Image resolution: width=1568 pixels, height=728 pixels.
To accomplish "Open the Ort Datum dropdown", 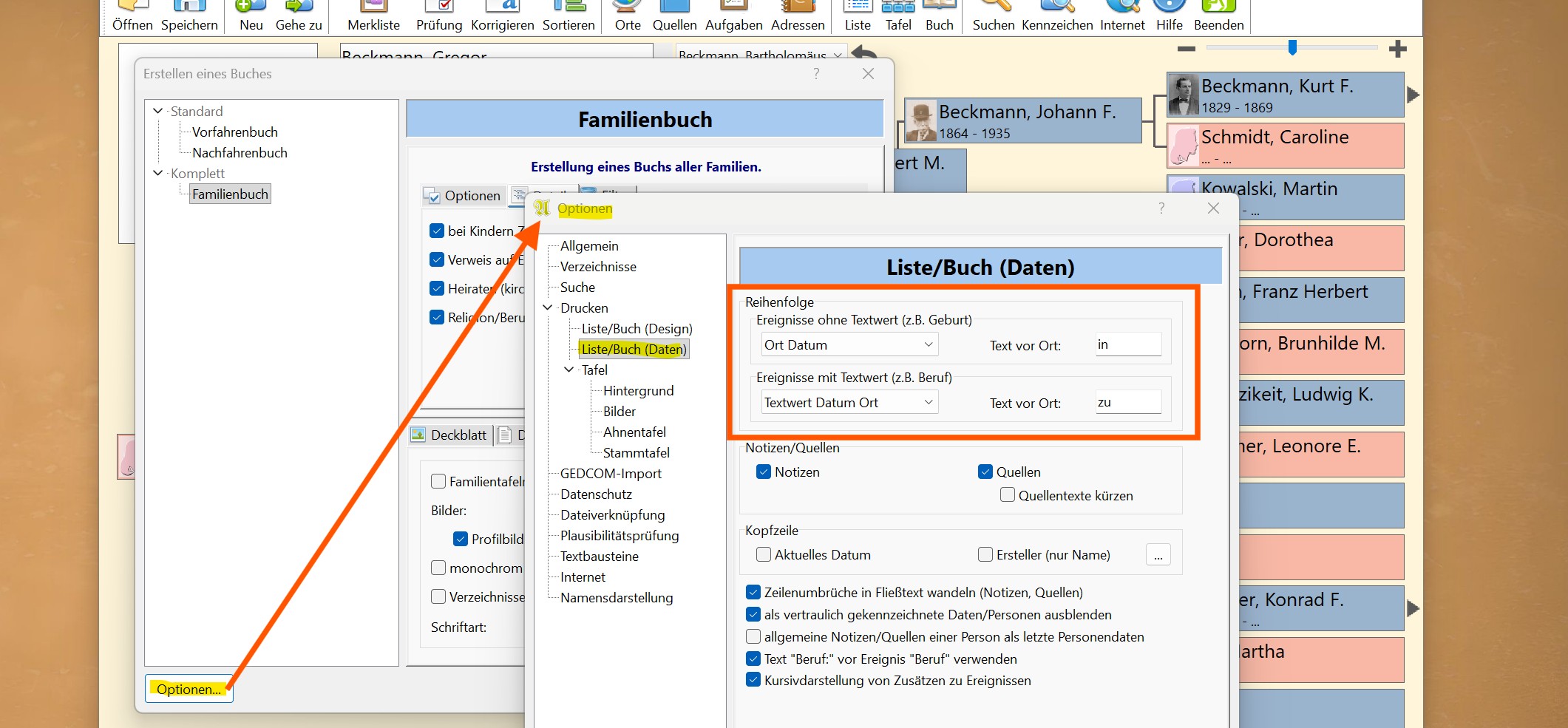I will pos(849,345).
